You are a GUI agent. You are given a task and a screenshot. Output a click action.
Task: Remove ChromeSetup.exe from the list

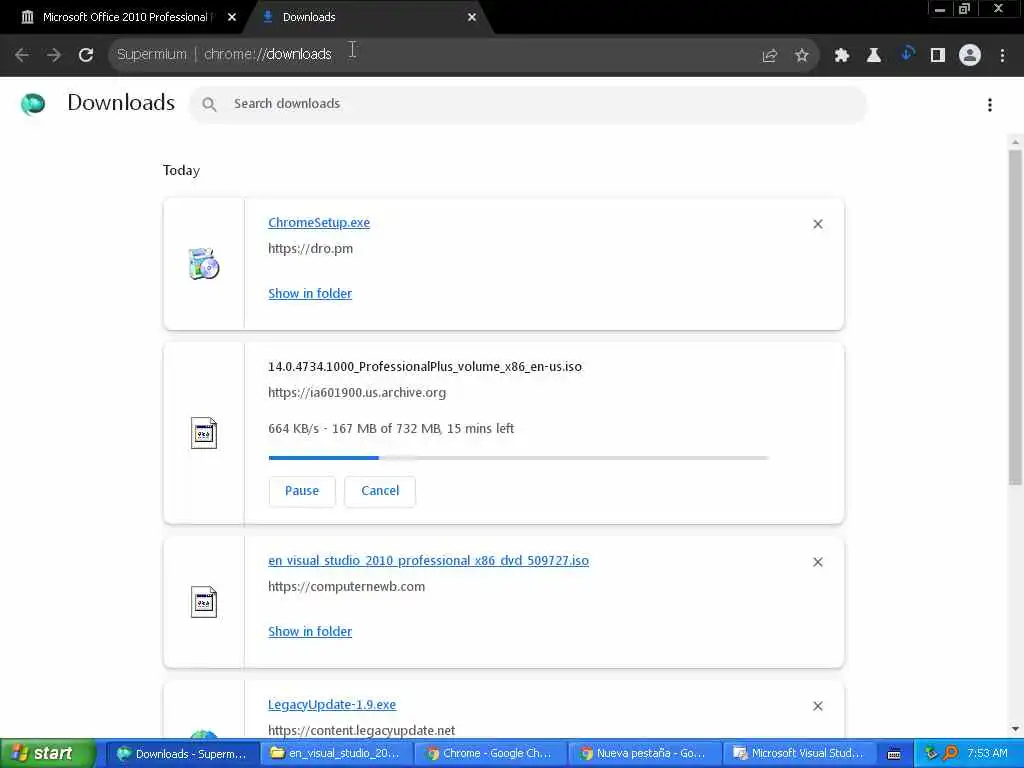818,225
